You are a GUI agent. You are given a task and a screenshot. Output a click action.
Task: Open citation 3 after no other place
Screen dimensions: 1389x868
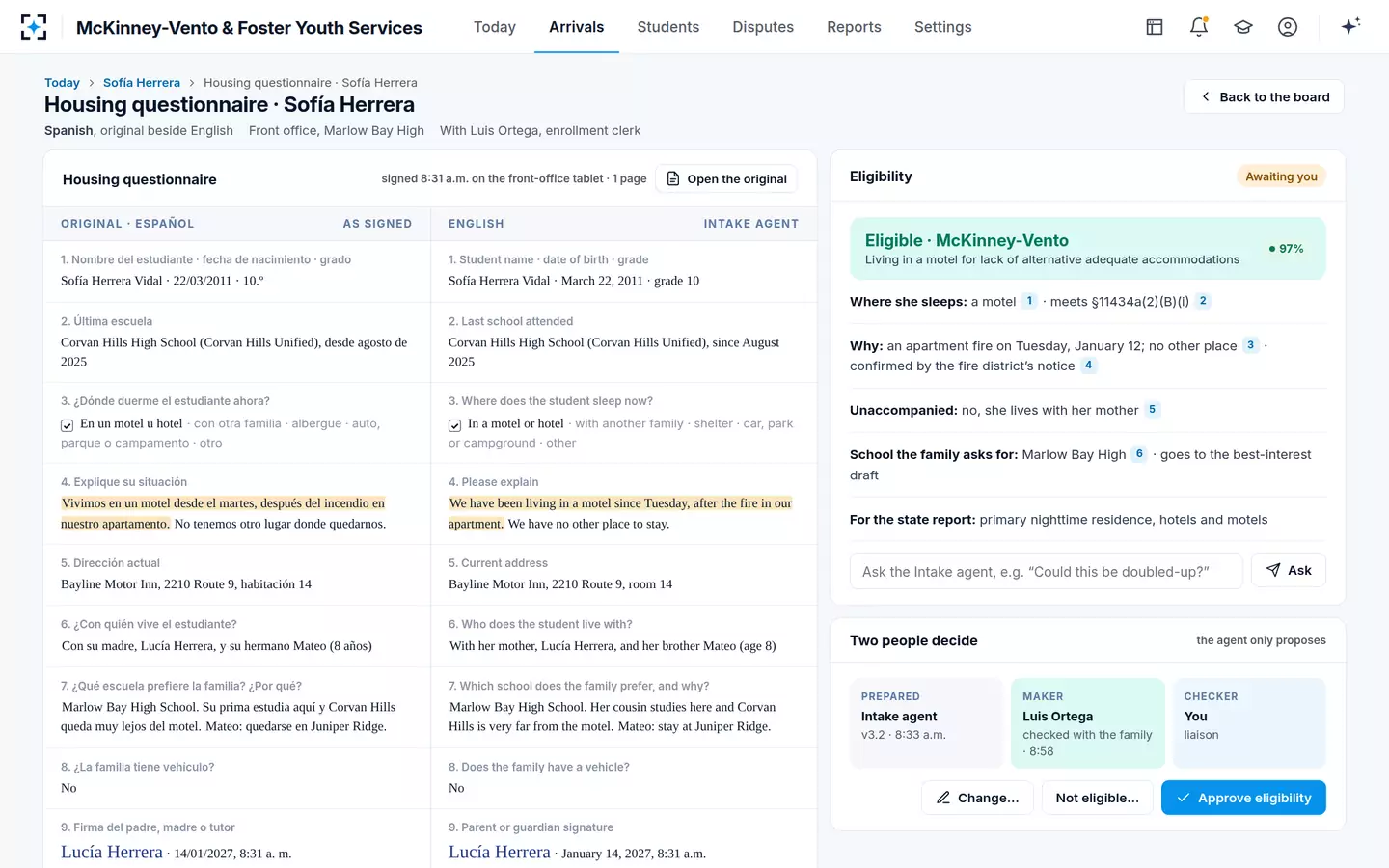click(1250, 345)
